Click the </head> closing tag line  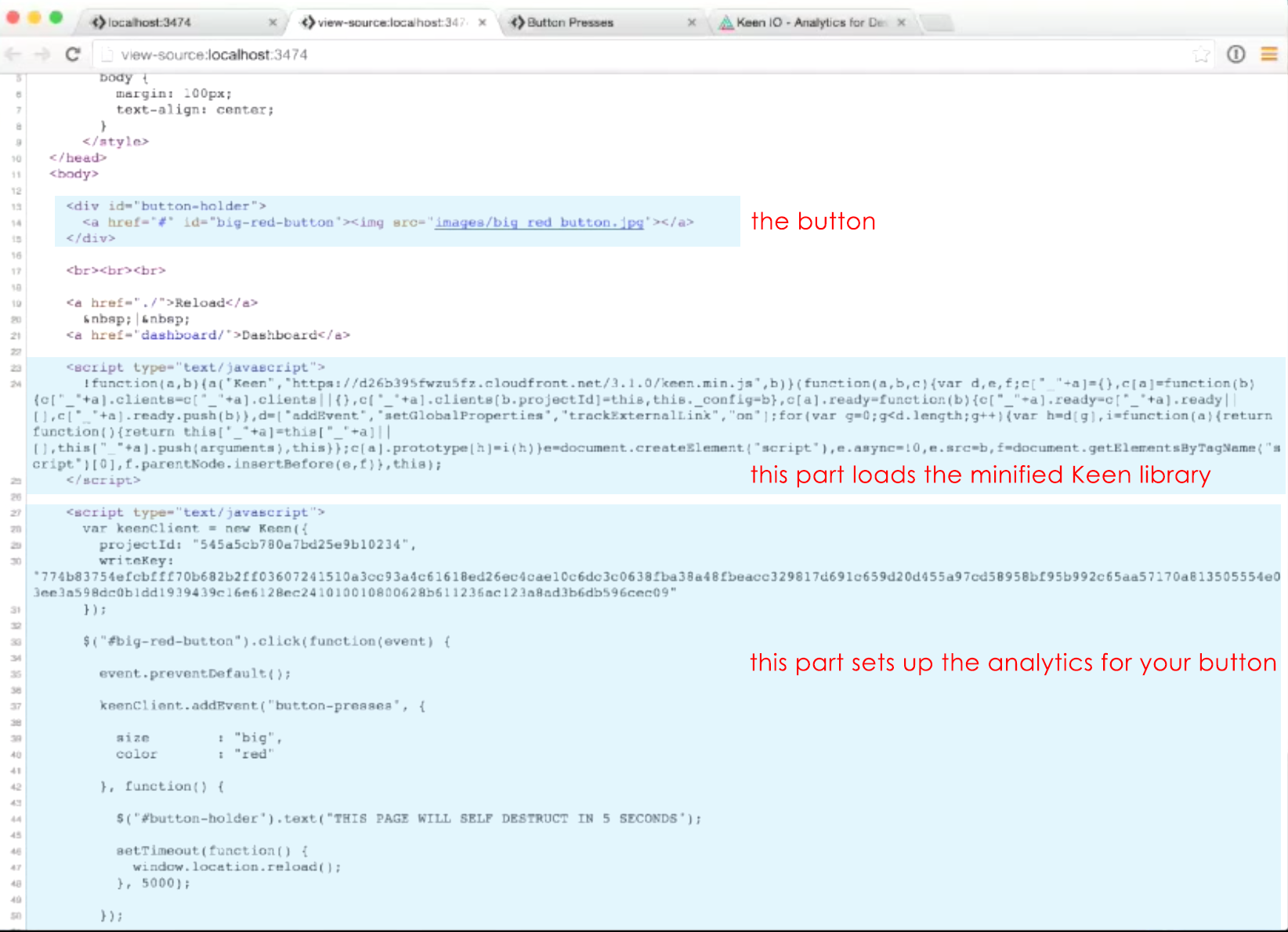tap(78, 157)
